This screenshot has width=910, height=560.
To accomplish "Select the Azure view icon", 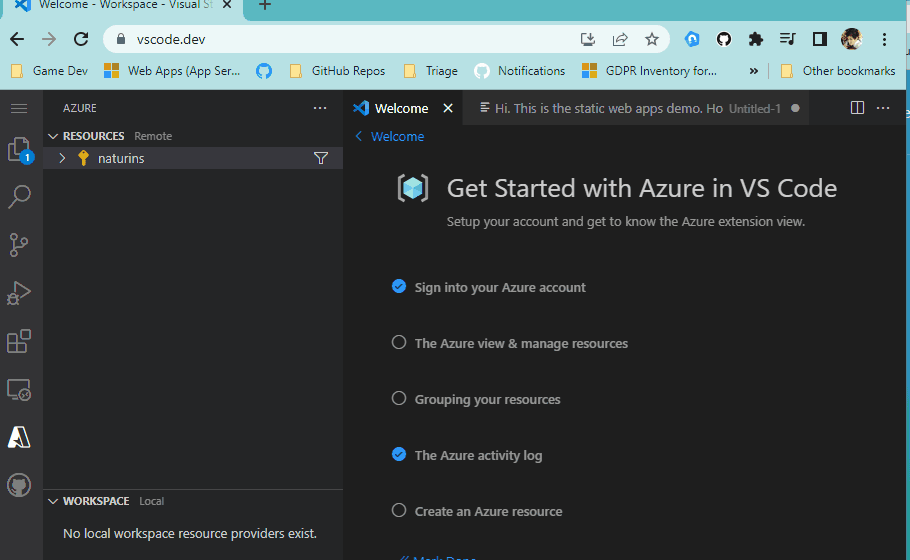I will pos(19,437).
